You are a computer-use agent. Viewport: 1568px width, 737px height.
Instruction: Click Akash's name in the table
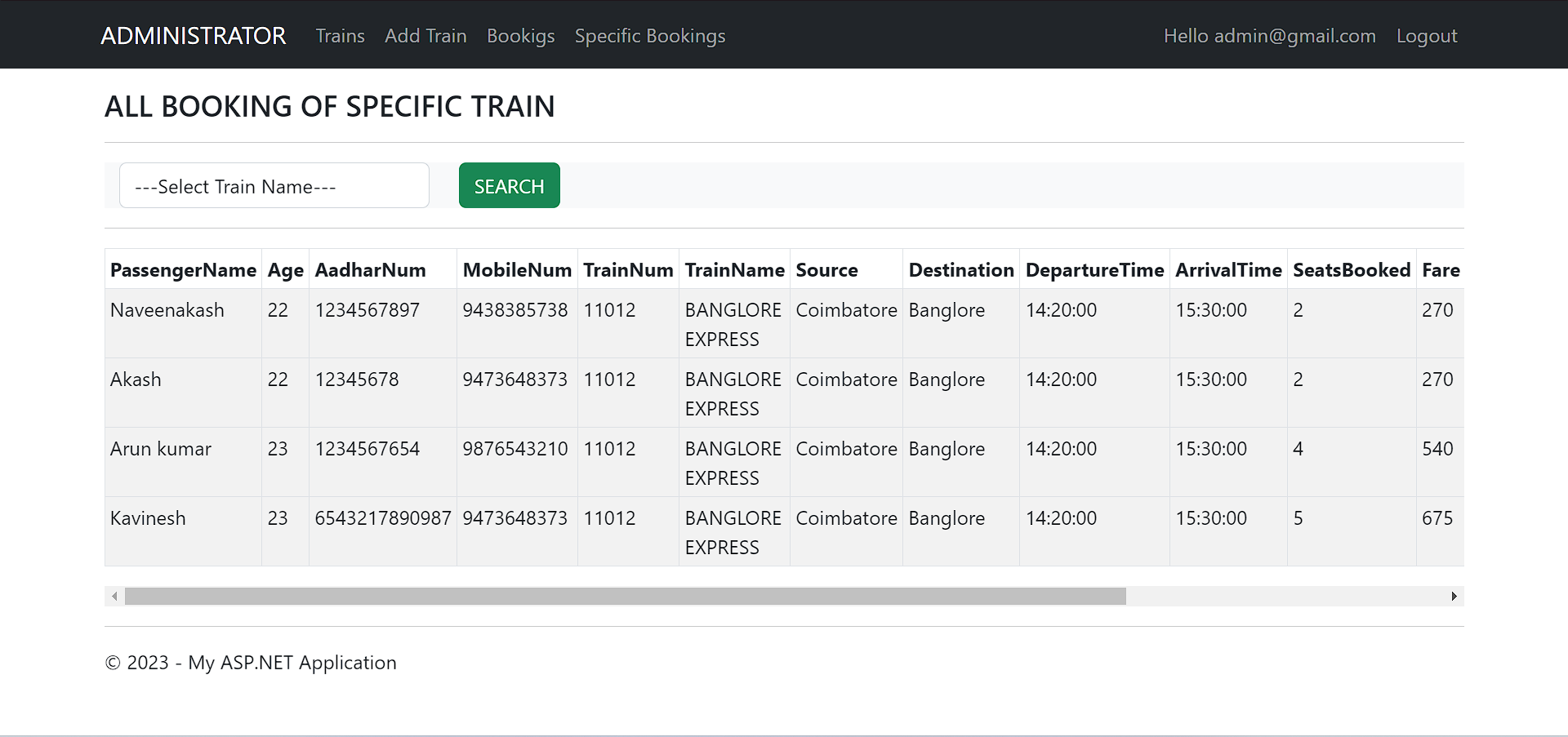(136, 380)
